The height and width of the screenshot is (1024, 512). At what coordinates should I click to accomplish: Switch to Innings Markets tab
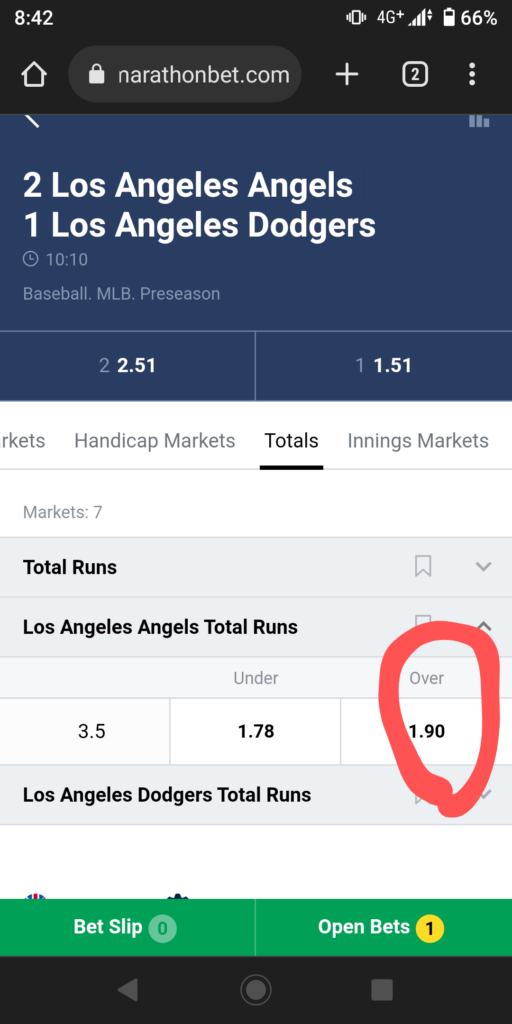[418, 441]
